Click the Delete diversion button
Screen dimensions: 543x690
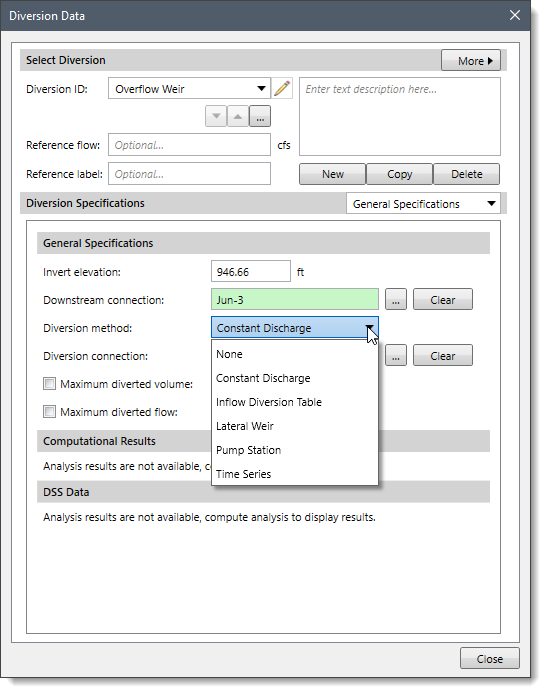[466, 174]
